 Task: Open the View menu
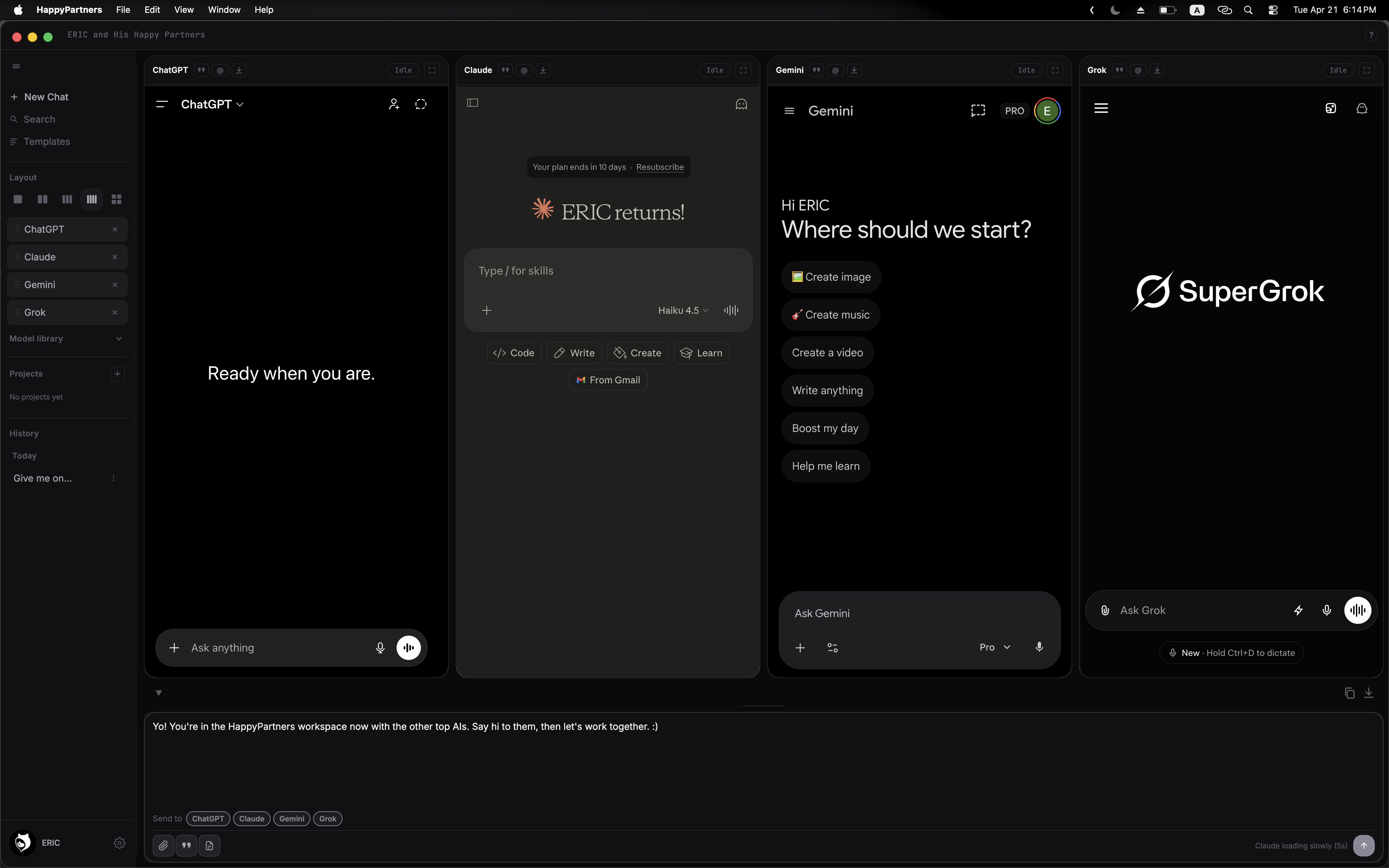click(x=184, y=10)
